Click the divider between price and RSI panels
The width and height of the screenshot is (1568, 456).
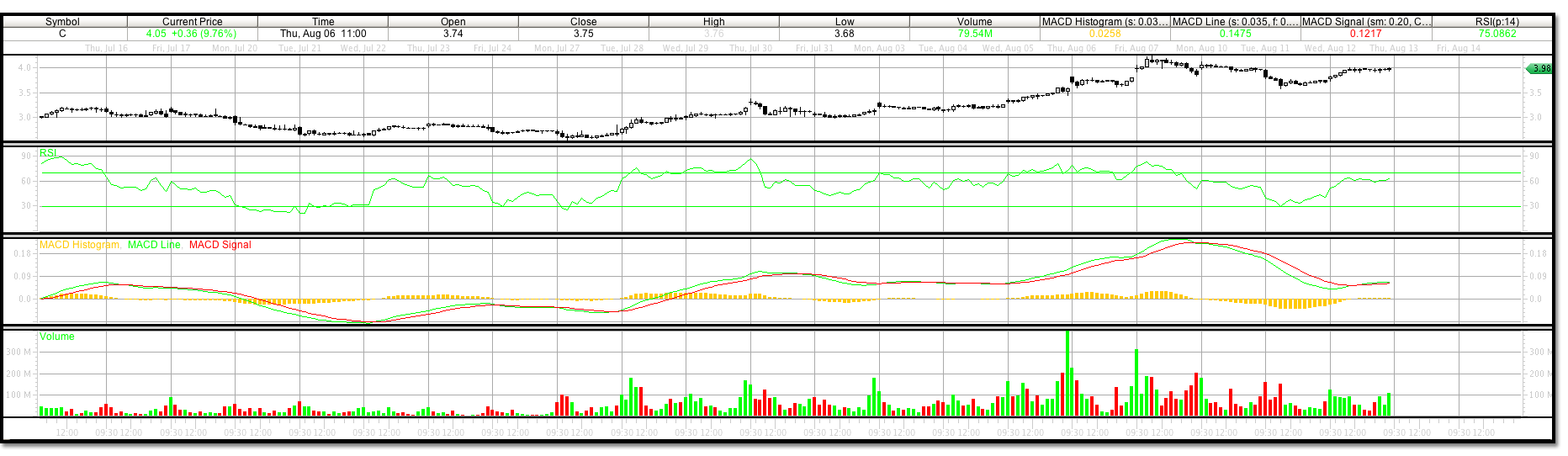[777, 143]
